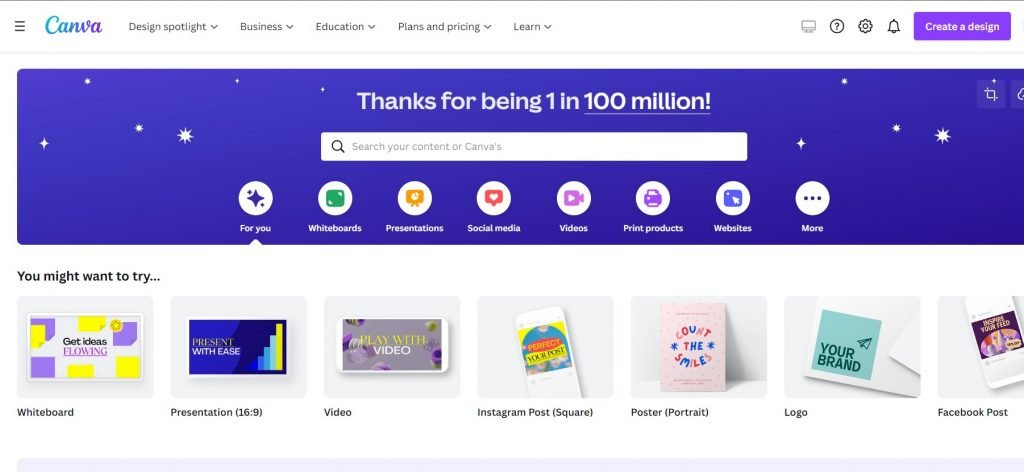Open the Social media category
This screenshot has height=472, width=1024.
494,199
